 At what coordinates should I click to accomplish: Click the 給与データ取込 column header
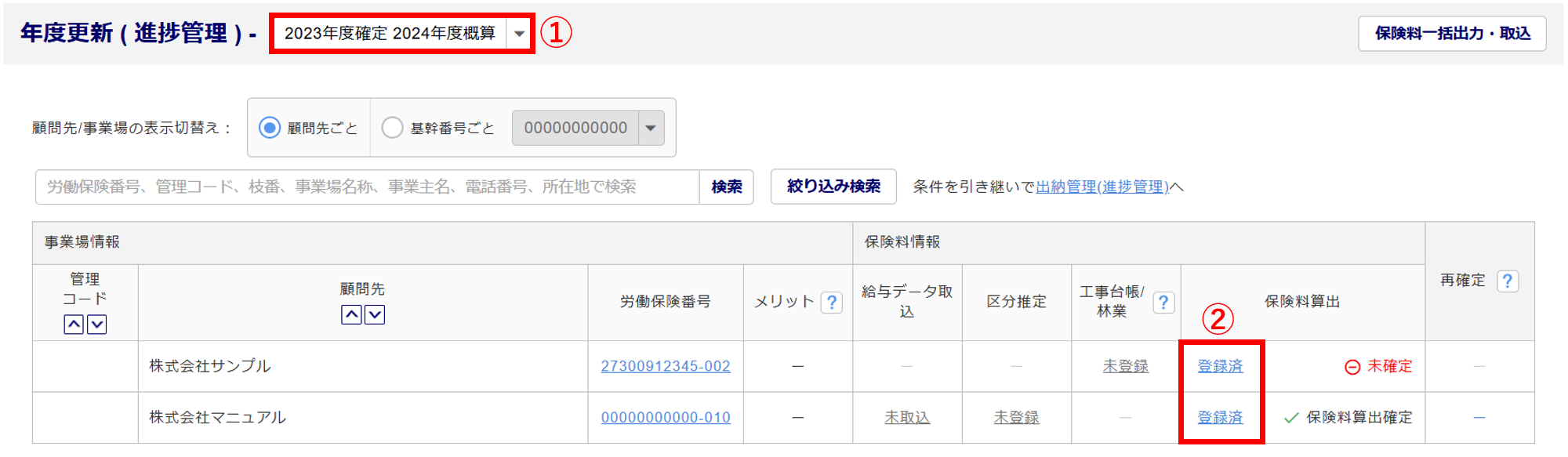[907, 302]
